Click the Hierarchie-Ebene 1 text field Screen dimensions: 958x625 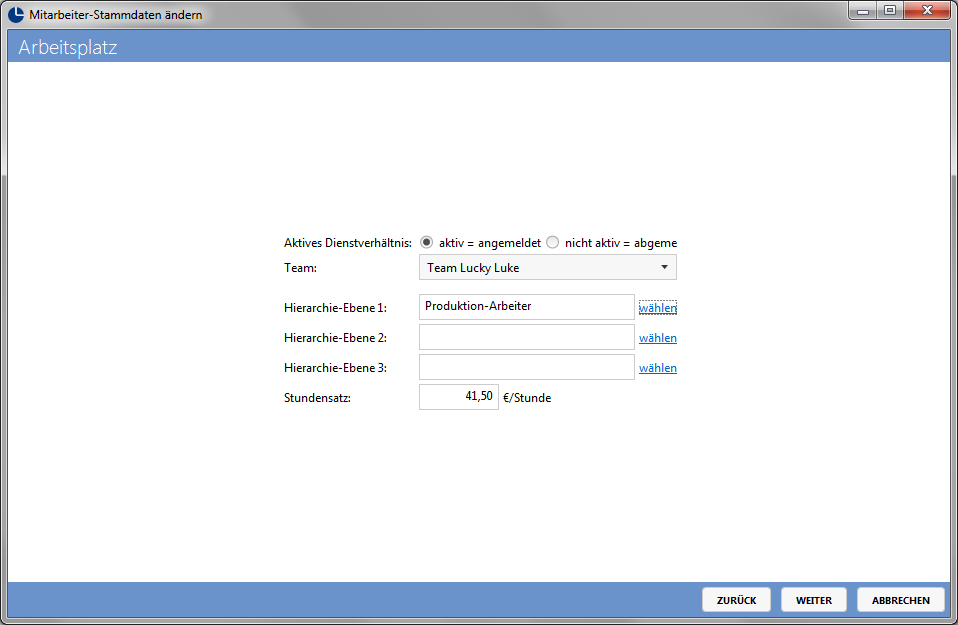[x=527, y=307]
